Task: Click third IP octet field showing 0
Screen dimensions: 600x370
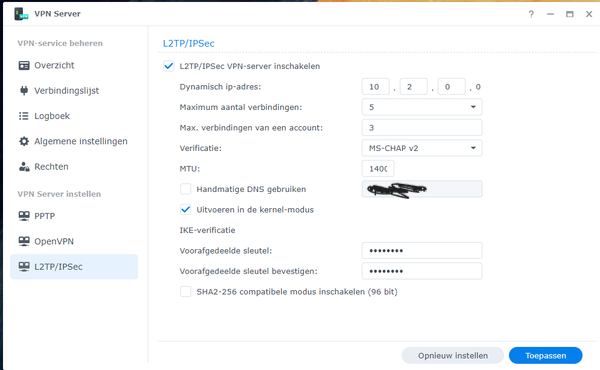Action: point(452,87)
